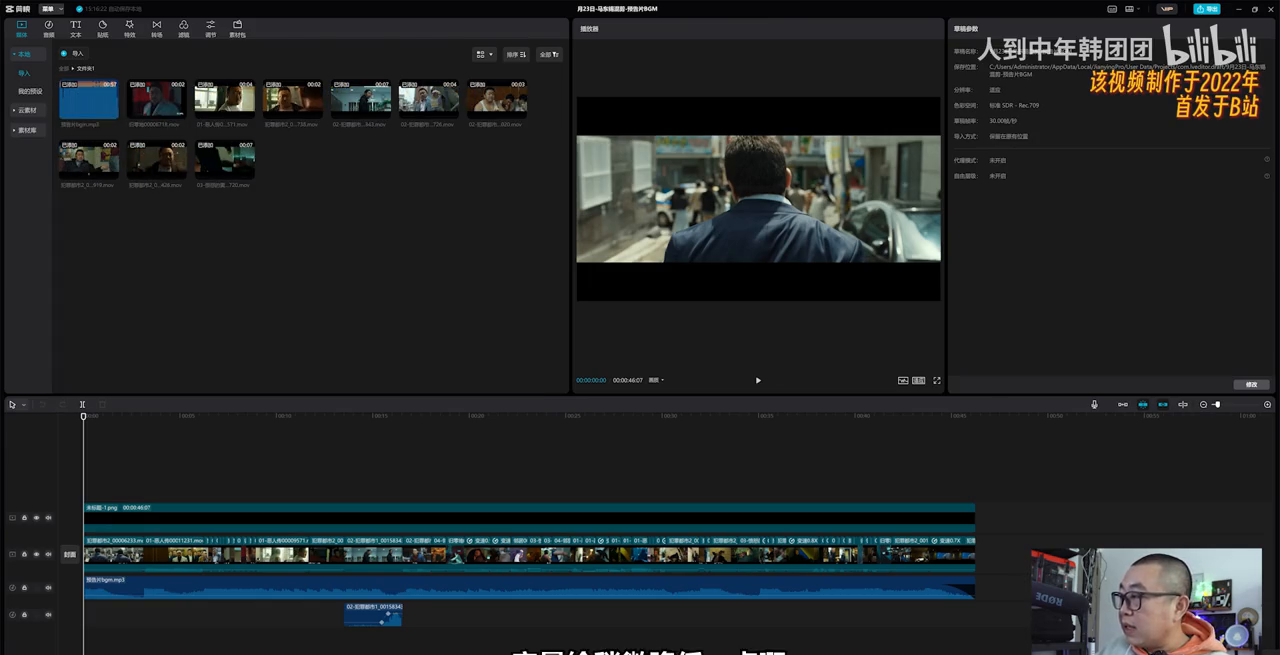
Task: Open the 滤镜 (Filters) panel icon
Action: click(x=183, y=28)
